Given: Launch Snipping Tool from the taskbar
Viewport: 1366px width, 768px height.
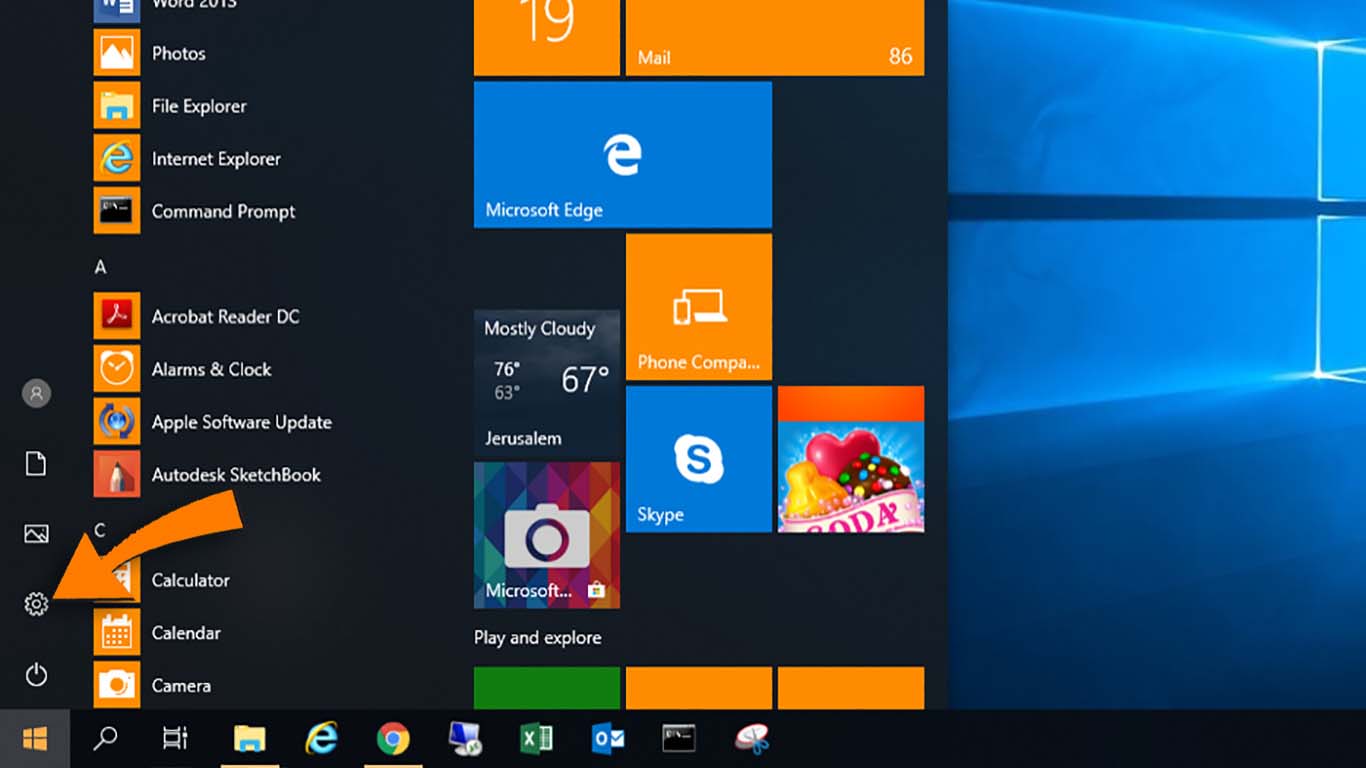Looking at the screenshot, I should pyautogui.click(x=752, y=739).
